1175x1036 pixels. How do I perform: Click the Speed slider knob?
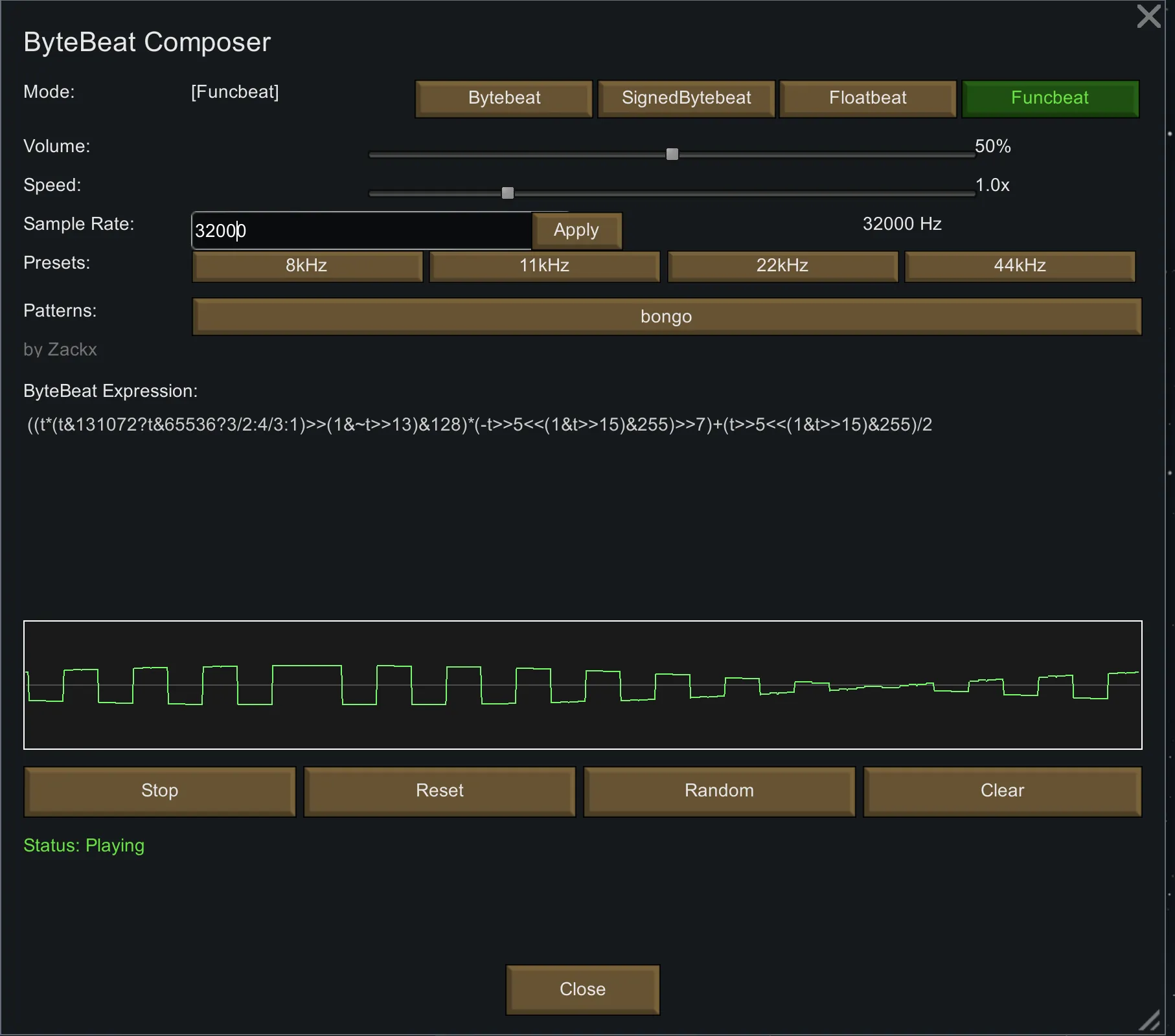[x=508, y=193]
